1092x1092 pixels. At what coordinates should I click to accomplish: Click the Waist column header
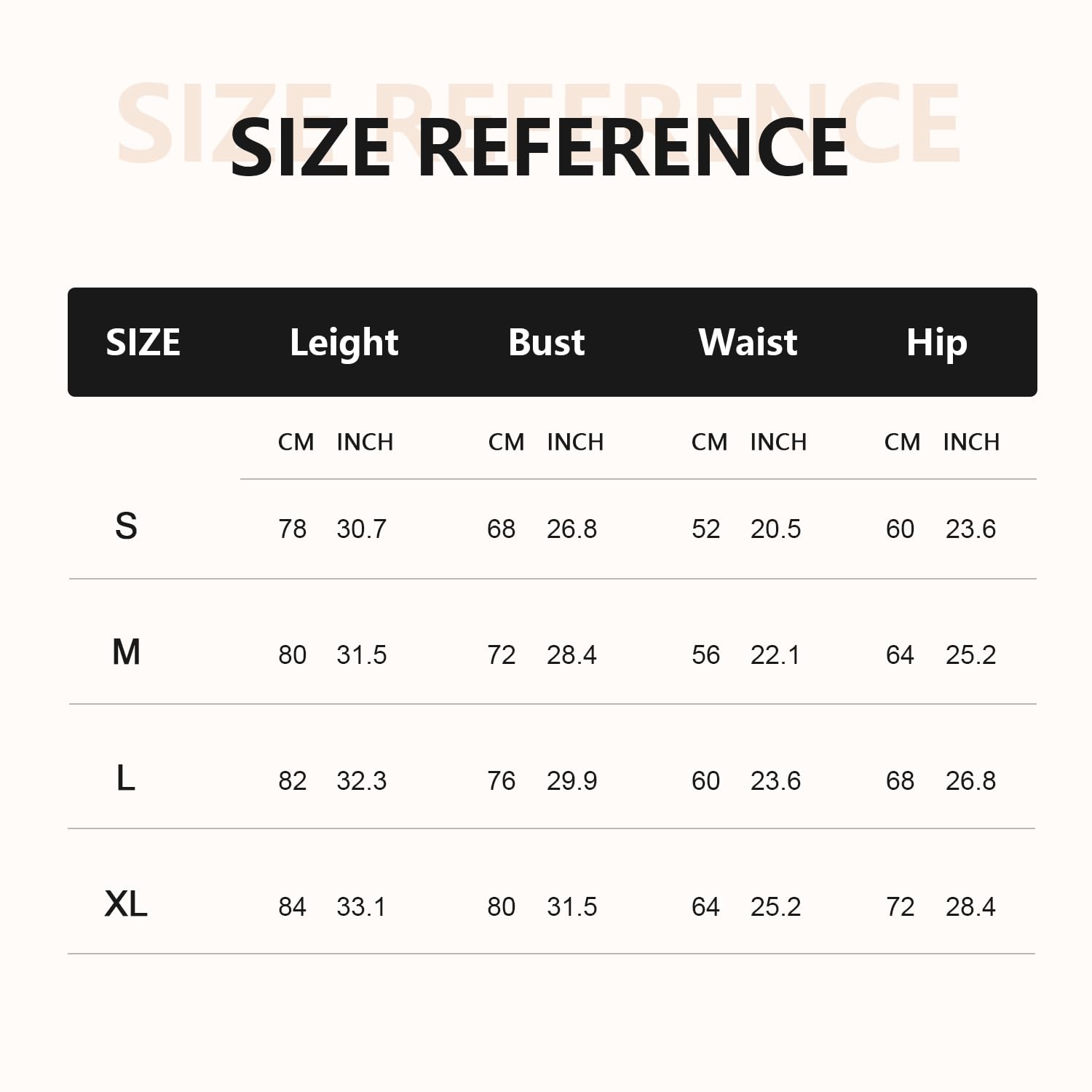[748, 342]
